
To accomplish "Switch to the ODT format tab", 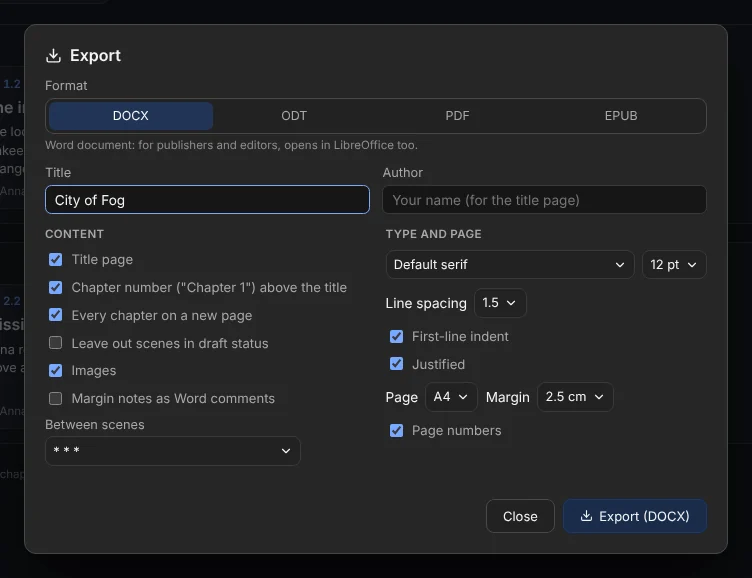I will click(294, 116).
